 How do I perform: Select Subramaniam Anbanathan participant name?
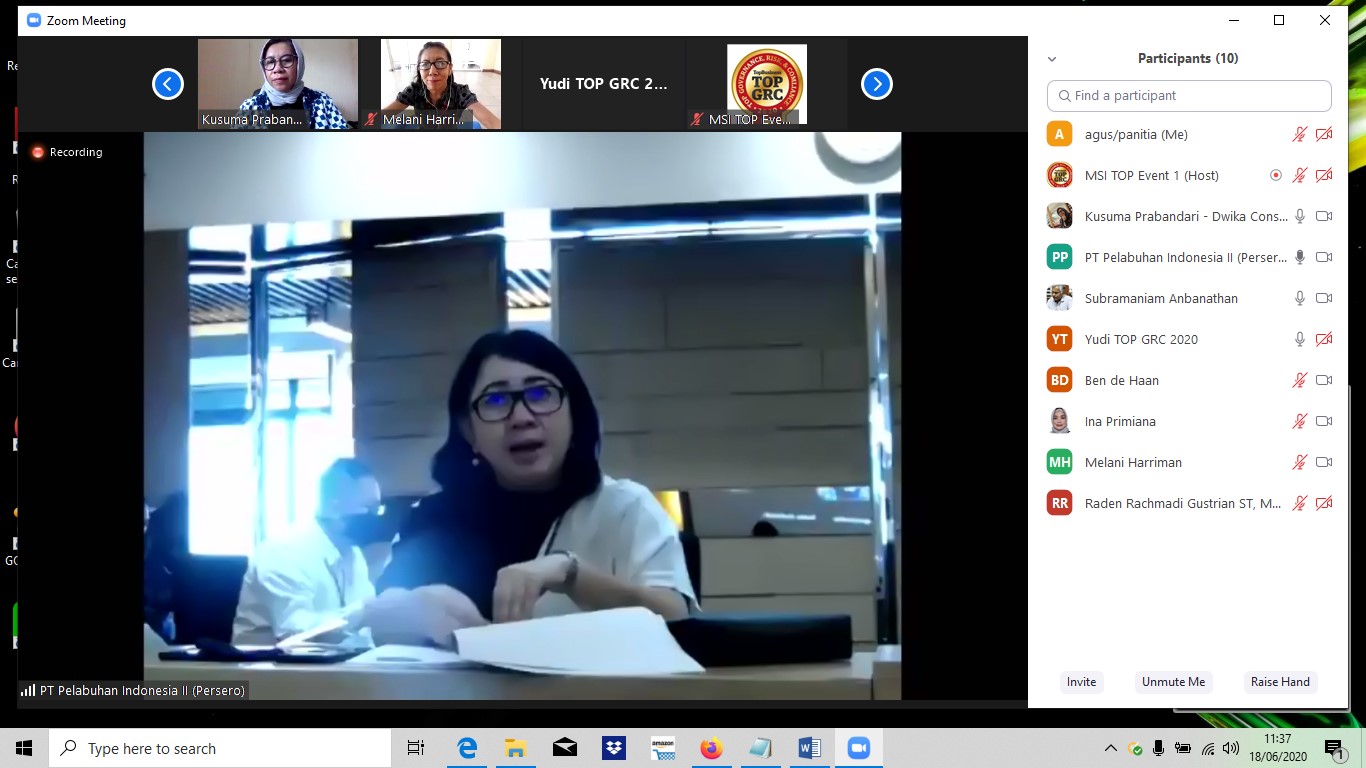tap(1161, 298)
